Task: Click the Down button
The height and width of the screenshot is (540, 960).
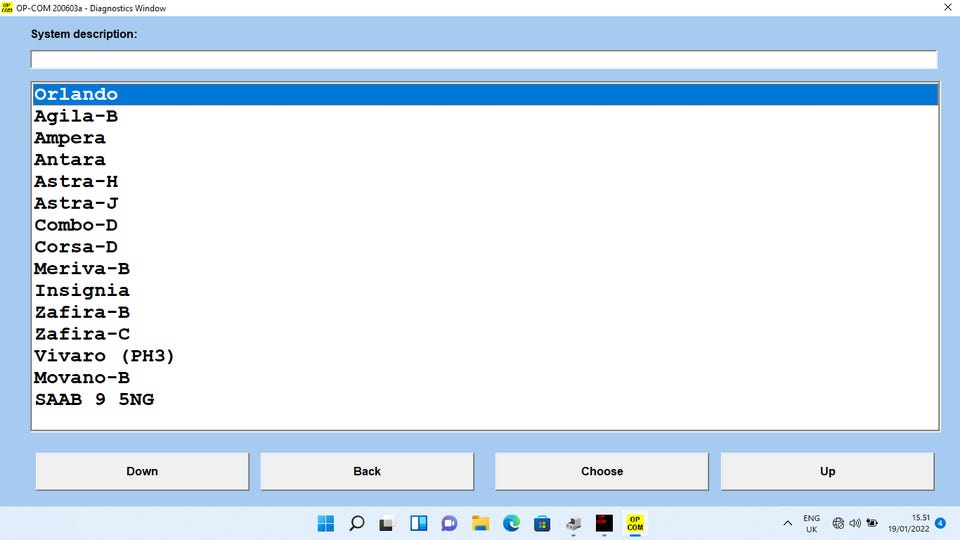Action: [142, 471]
